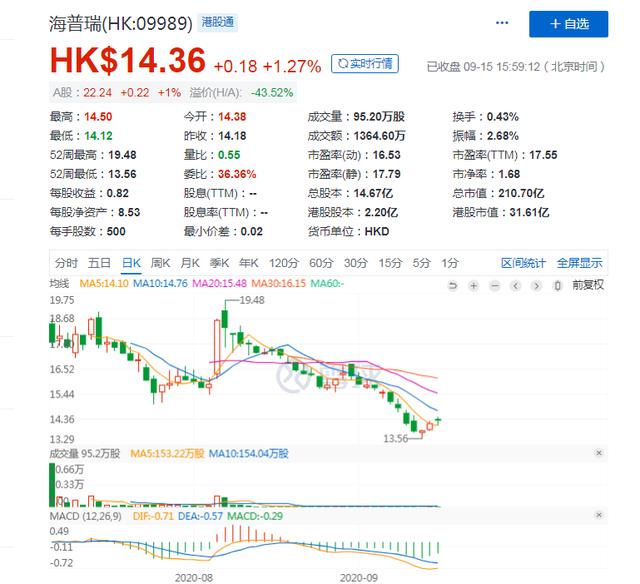Move chart right with right chevron icon
The width and height of the screenshot is (640, 584).
tap(537, 286)
